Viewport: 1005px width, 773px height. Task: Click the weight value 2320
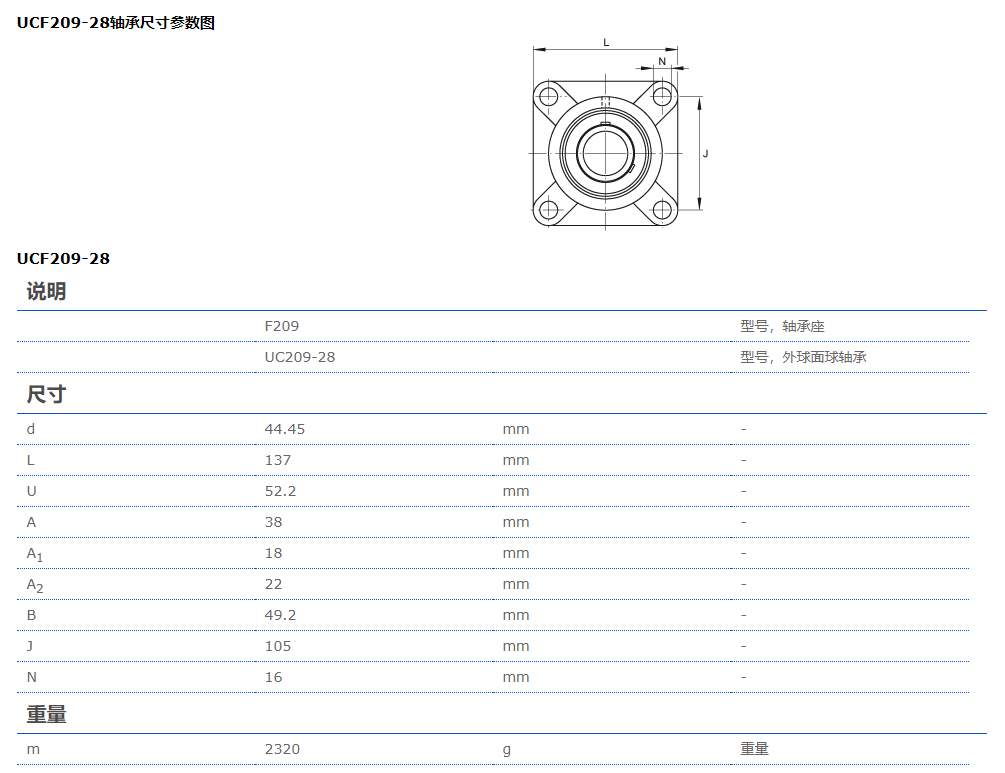point(280,748)
